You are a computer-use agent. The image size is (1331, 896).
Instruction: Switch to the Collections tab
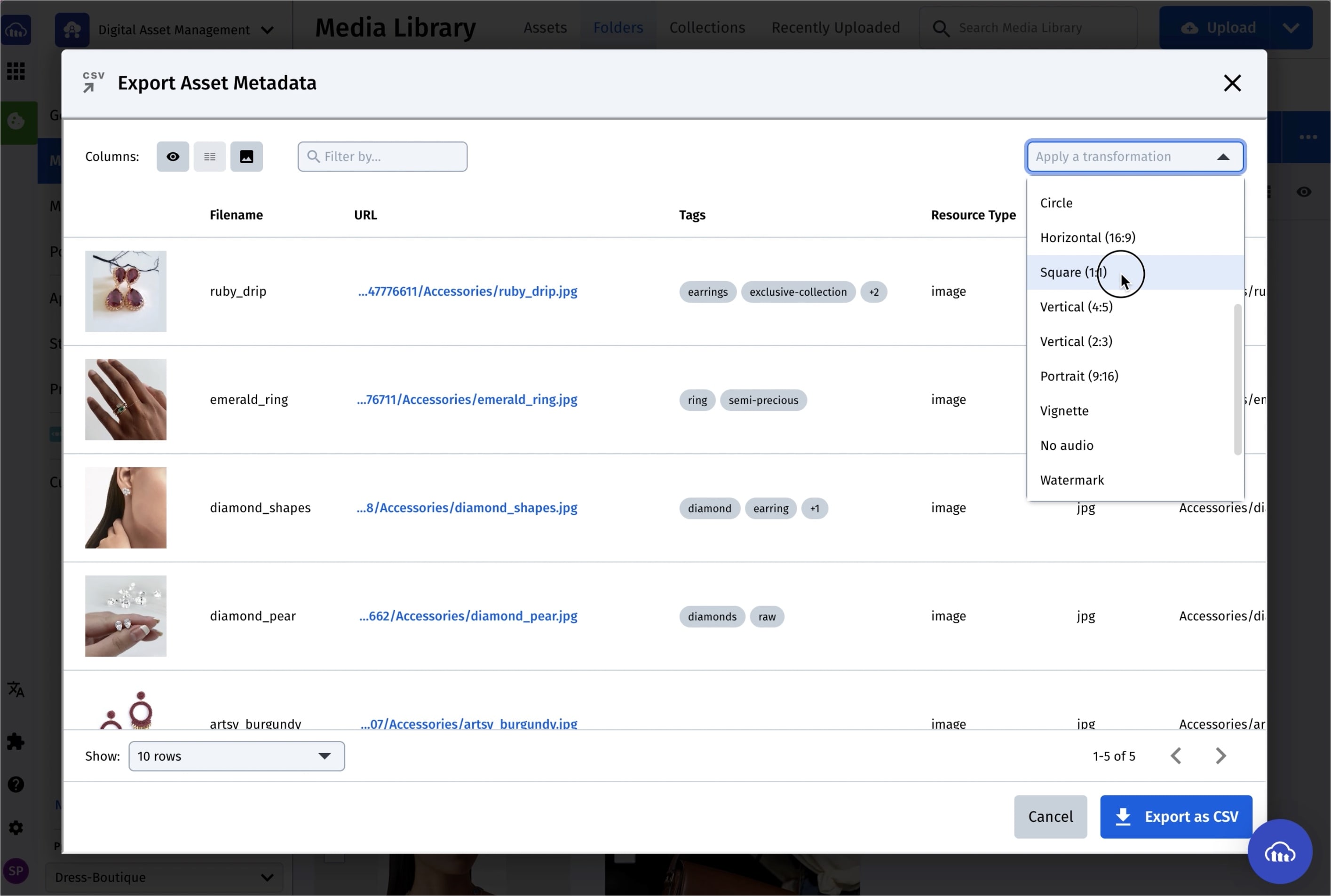[x=707, y=27]
